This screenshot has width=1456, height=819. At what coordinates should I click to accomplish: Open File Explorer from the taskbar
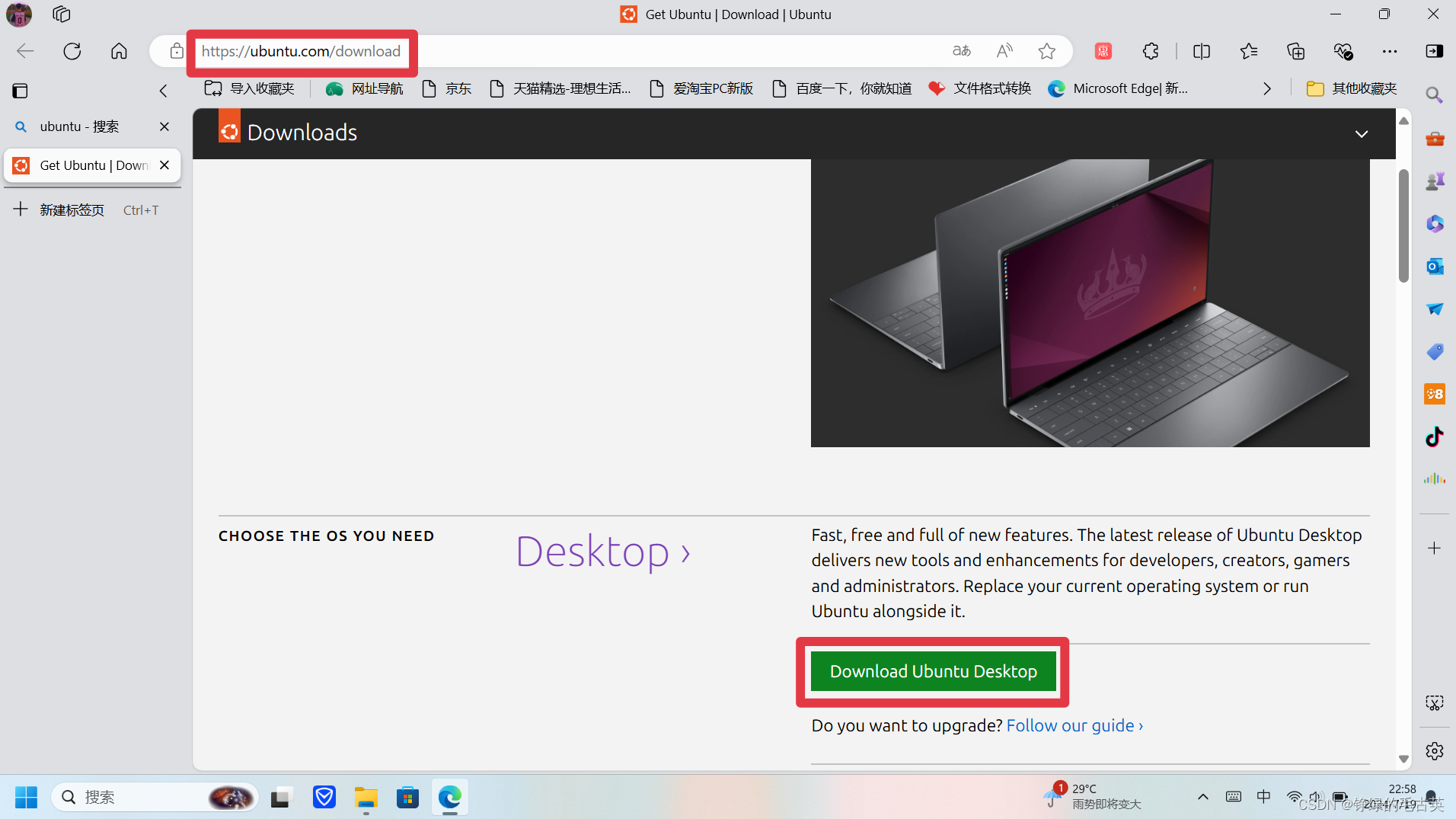click(x=366, y=798)
